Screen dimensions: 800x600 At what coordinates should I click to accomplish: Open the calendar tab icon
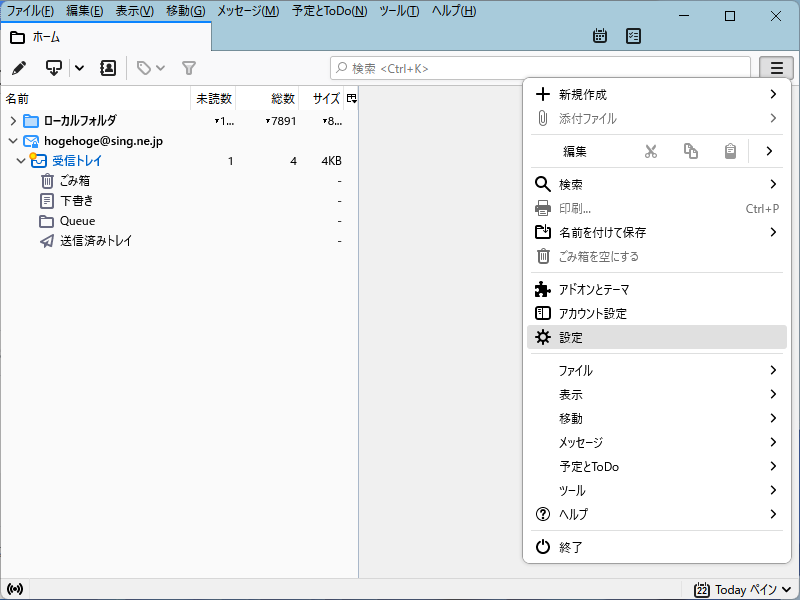600,36
